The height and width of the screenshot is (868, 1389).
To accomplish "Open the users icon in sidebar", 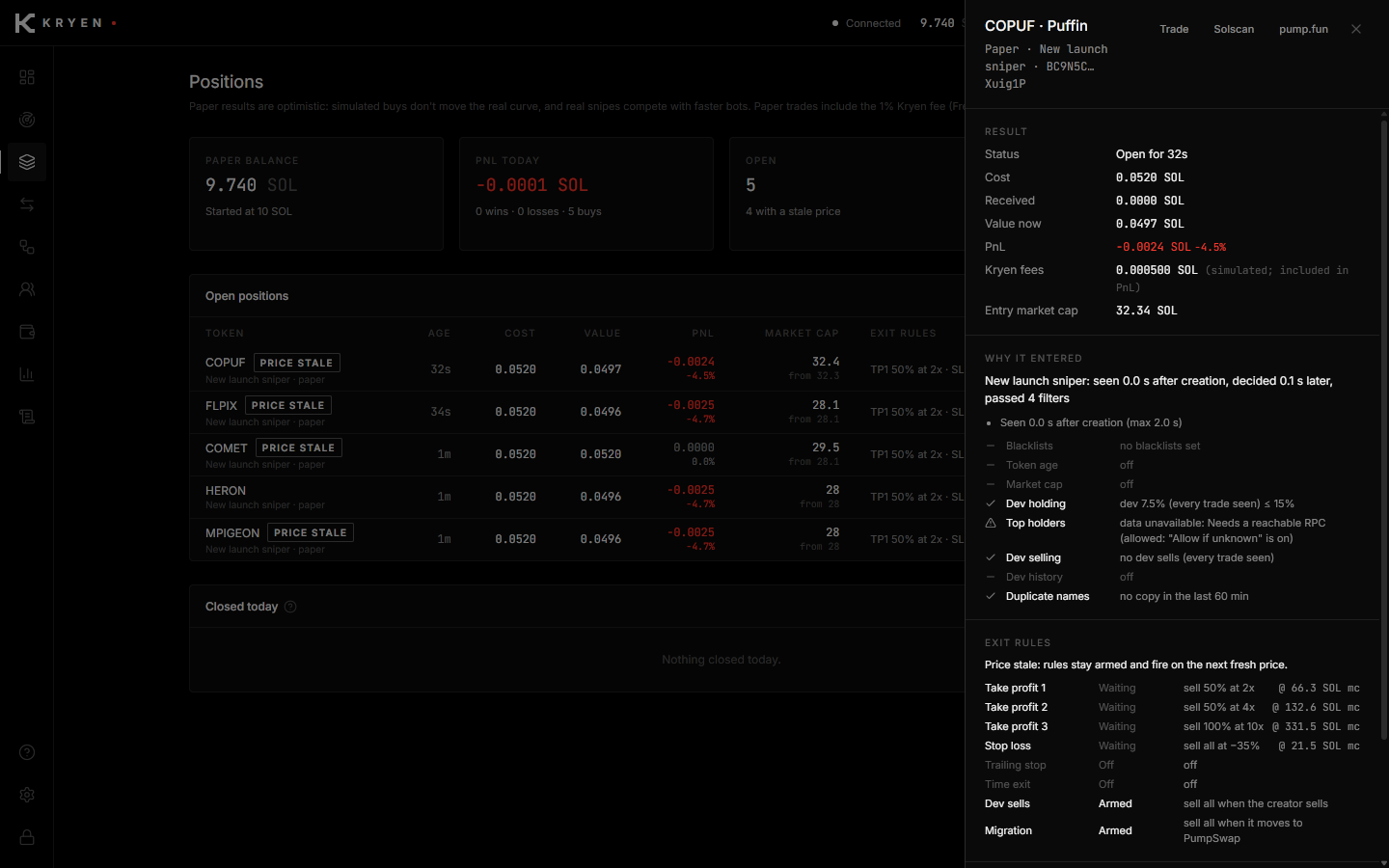I will coord(27,289).
